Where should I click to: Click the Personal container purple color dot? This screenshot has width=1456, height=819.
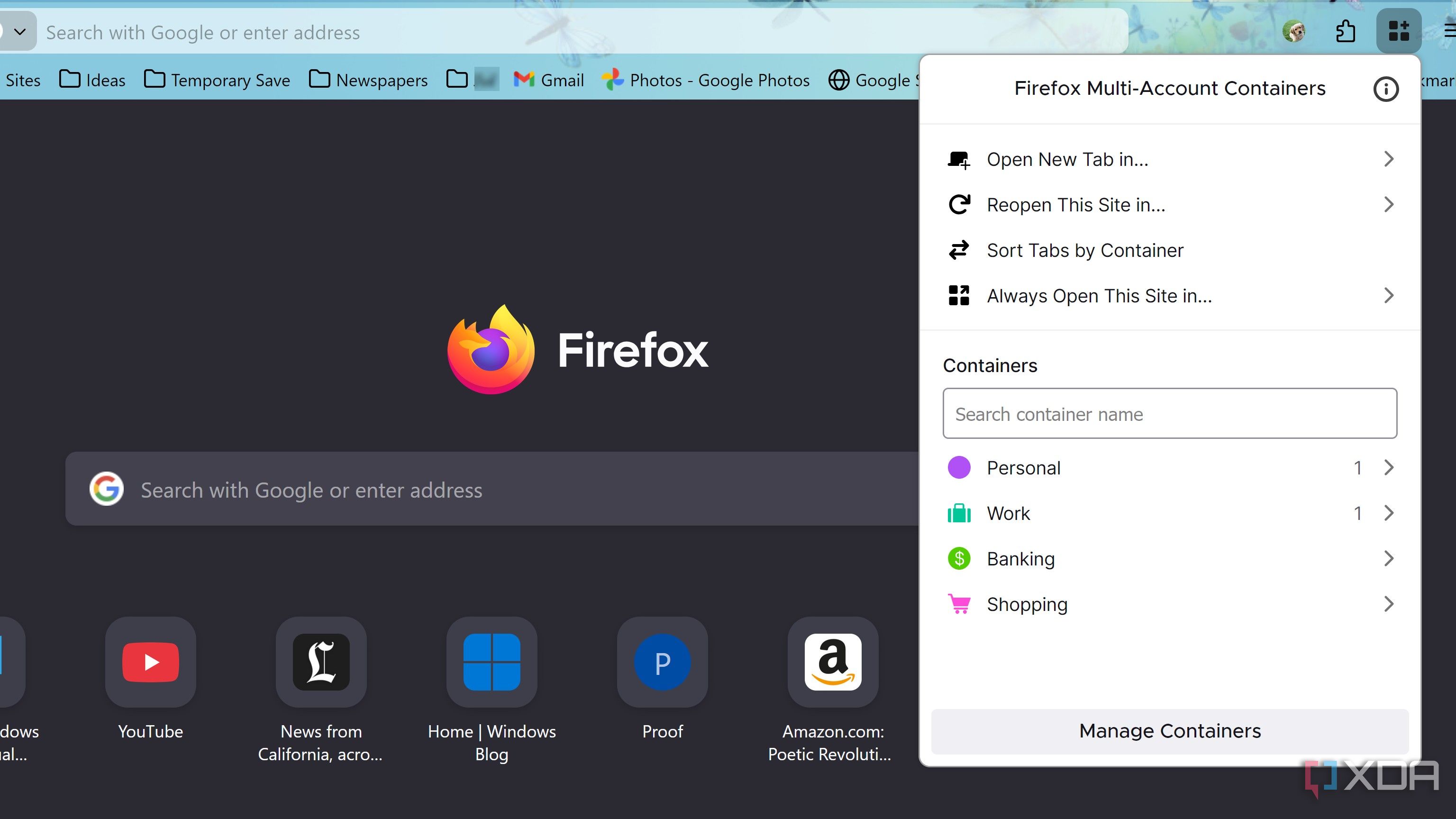coord(959,467)
